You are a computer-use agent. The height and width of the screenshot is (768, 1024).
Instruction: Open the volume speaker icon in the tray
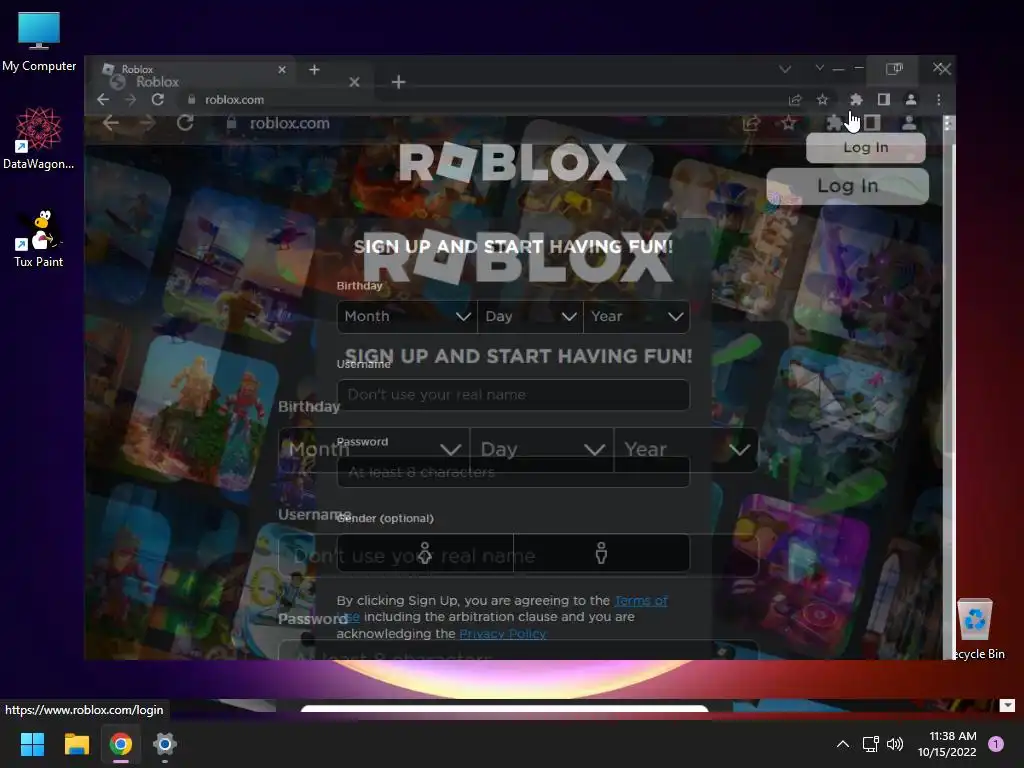click(895, 744)
